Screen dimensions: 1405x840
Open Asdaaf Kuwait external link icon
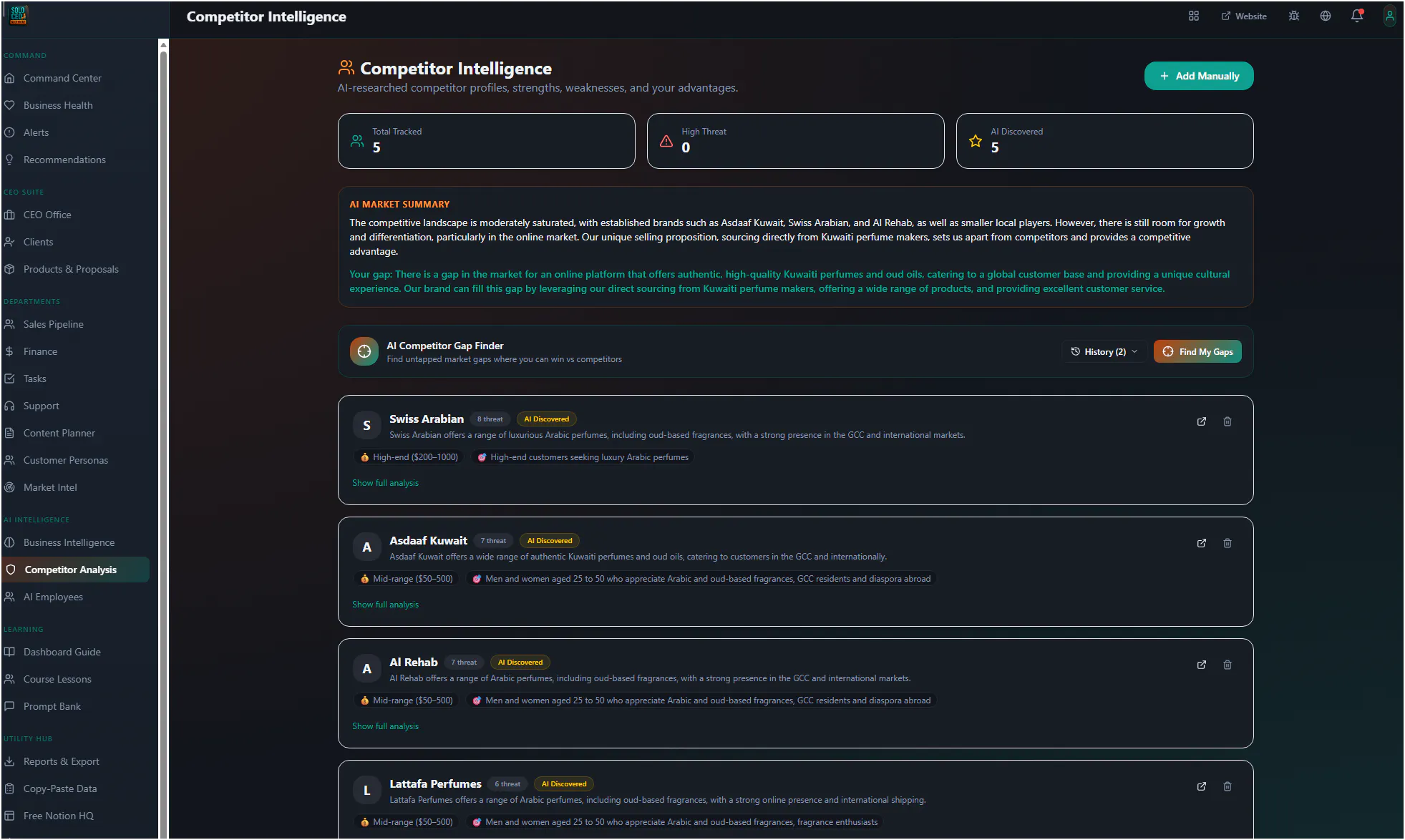click(1202, 543)
